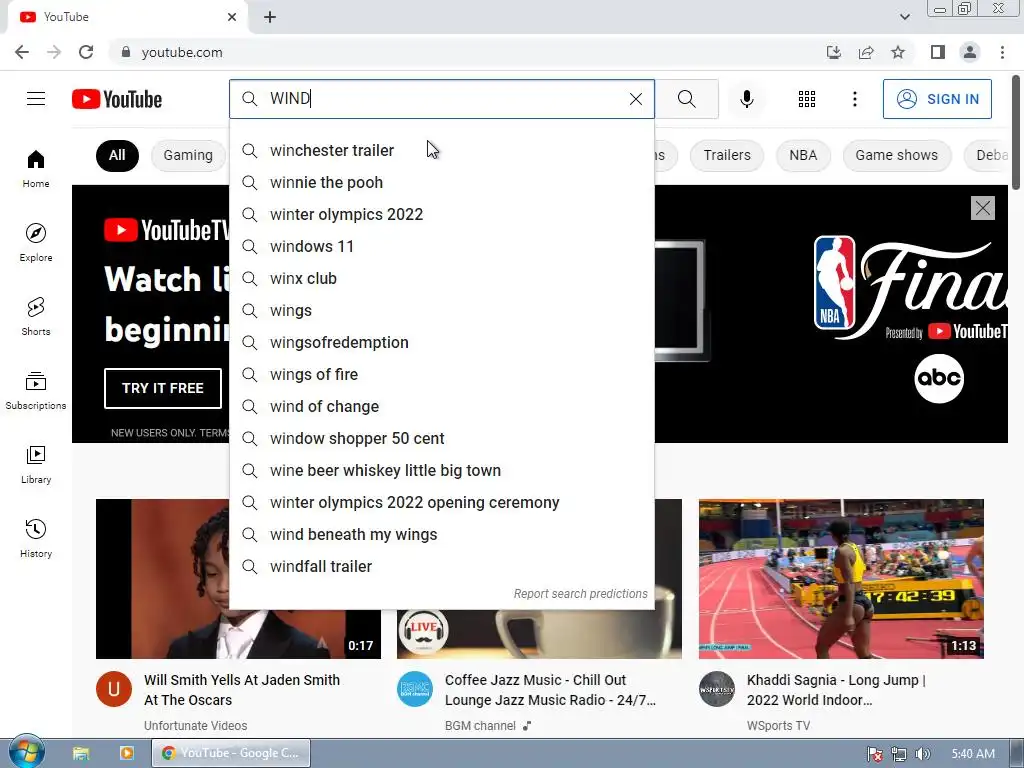Open Shorts in sidebar
The height and width of the screenshot is (768, 1024).
(x=36, y=316)
